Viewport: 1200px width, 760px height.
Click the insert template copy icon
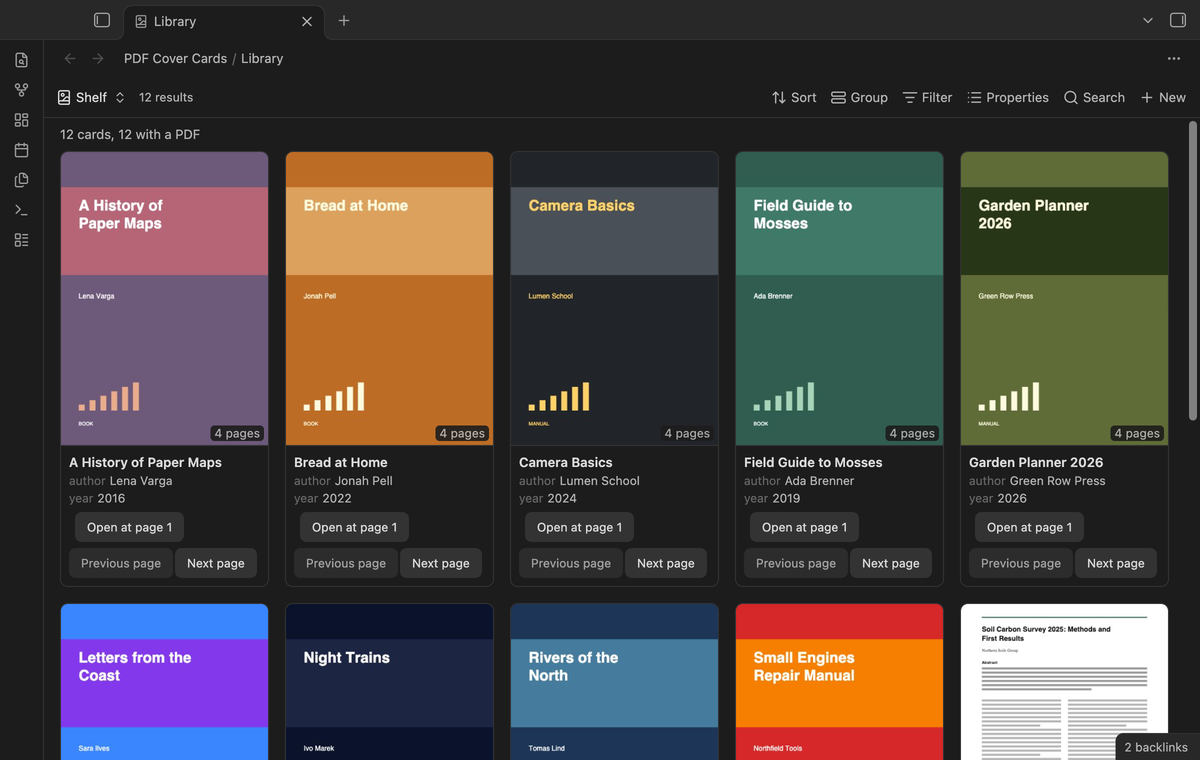pos(21,180)
